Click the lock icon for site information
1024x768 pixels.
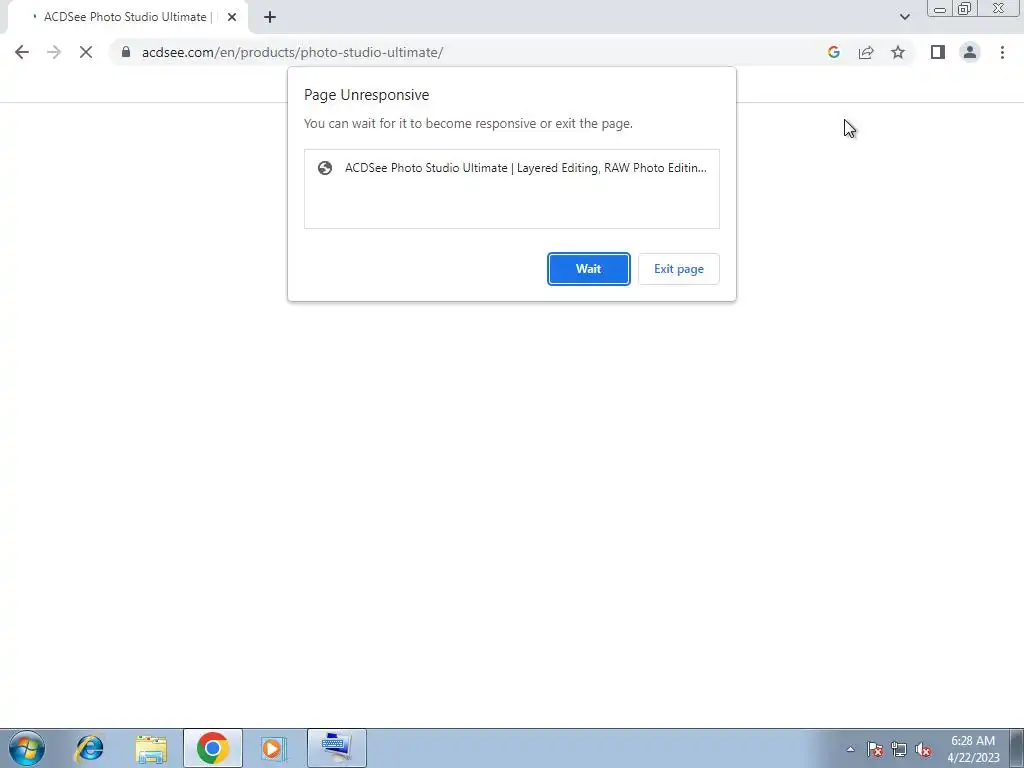[x=126, y=52]
